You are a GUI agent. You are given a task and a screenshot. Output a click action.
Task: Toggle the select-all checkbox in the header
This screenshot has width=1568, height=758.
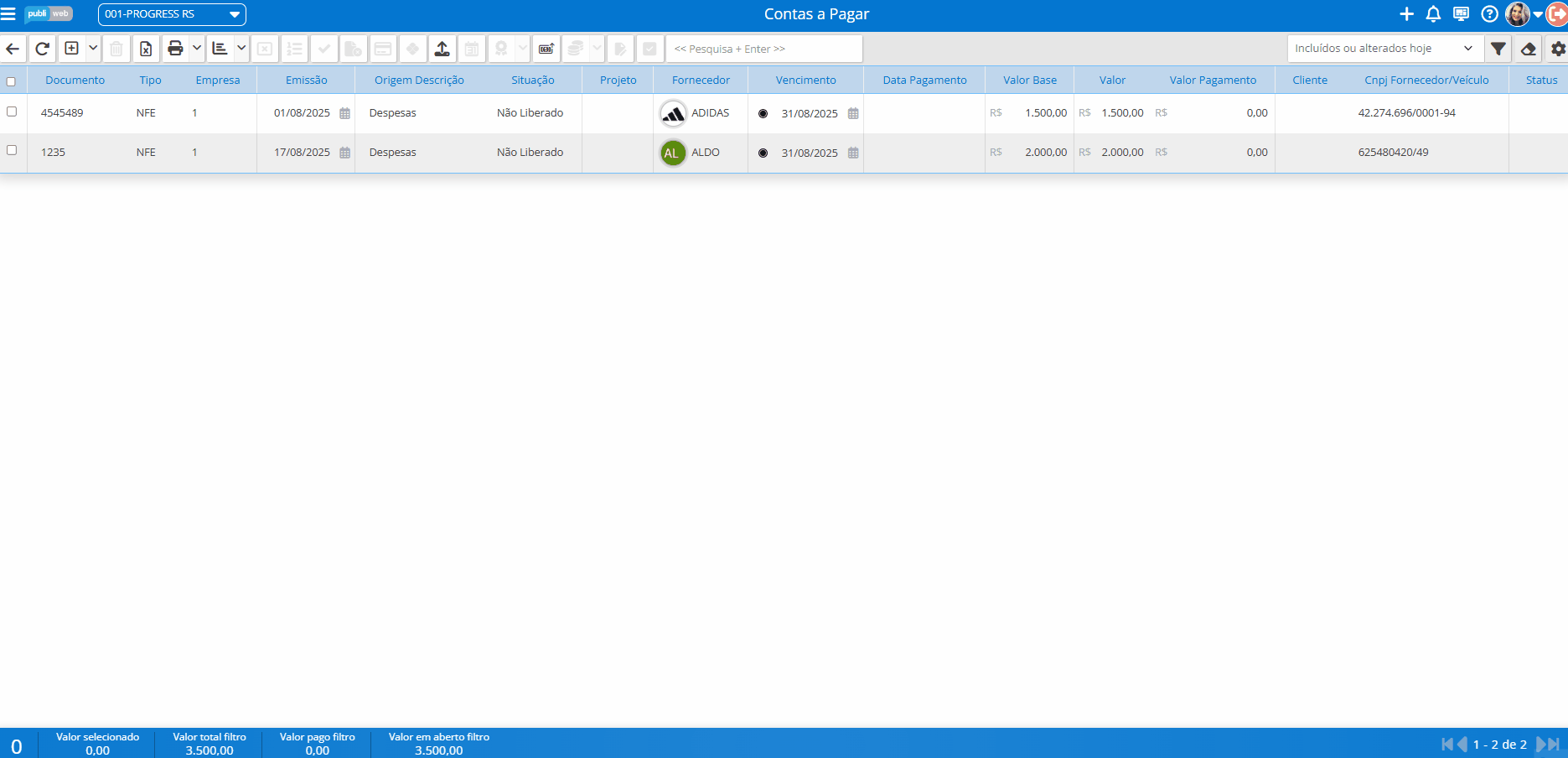(x=11, y=81)
